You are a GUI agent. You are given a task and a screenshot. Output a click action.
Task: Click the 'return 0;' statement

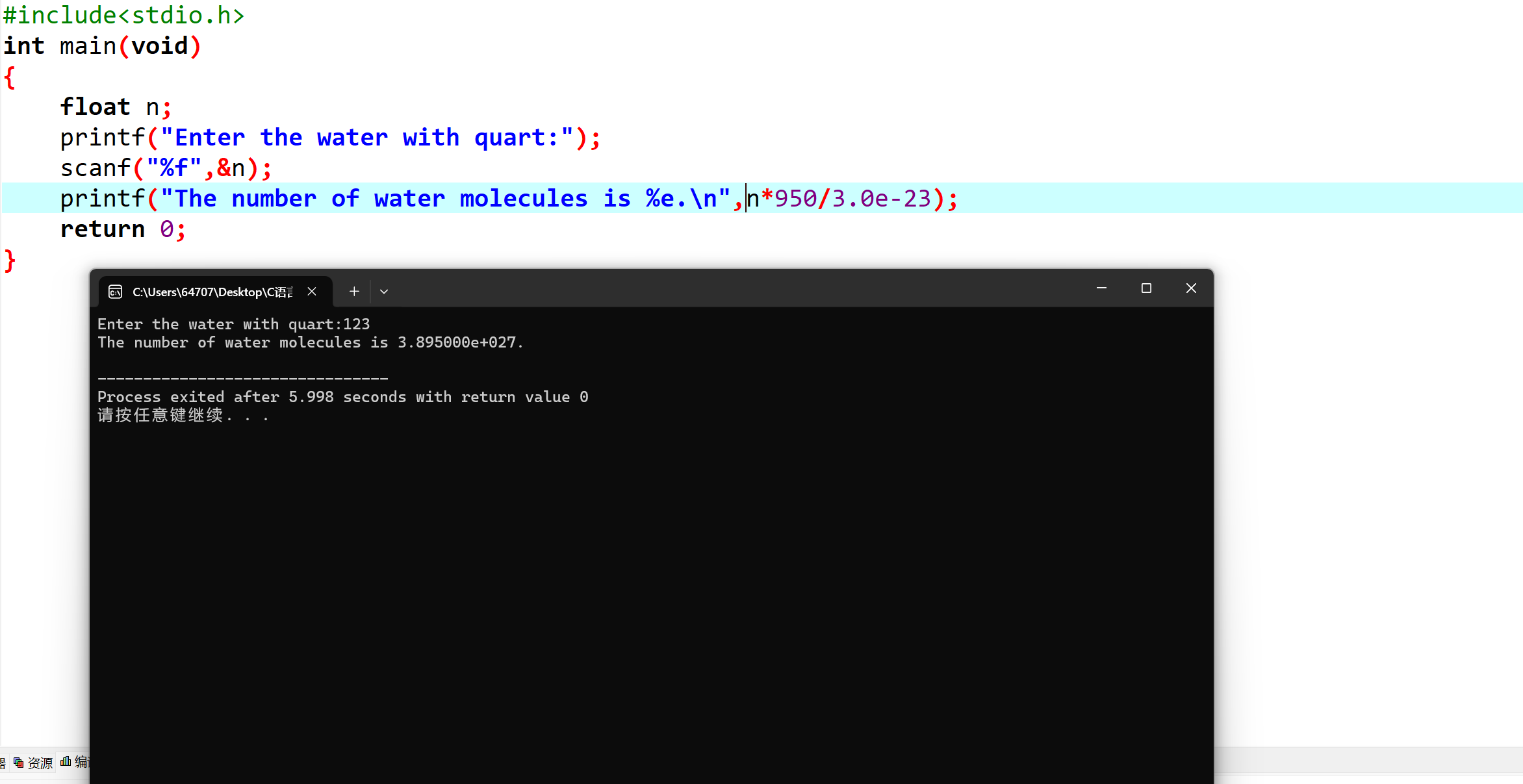click(123, 229)
